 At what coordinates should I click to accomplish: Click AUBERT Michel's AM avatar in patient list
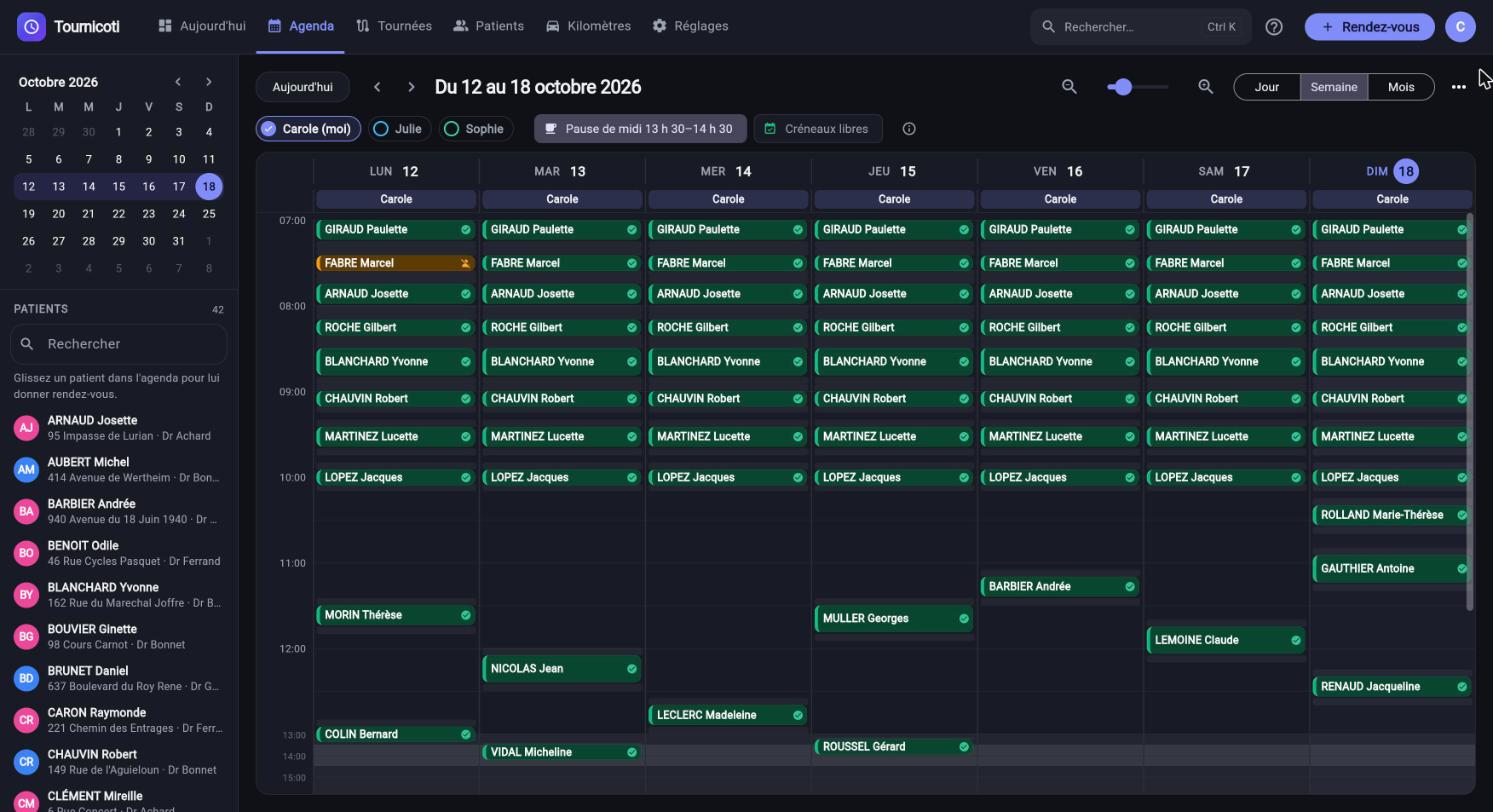26,470
